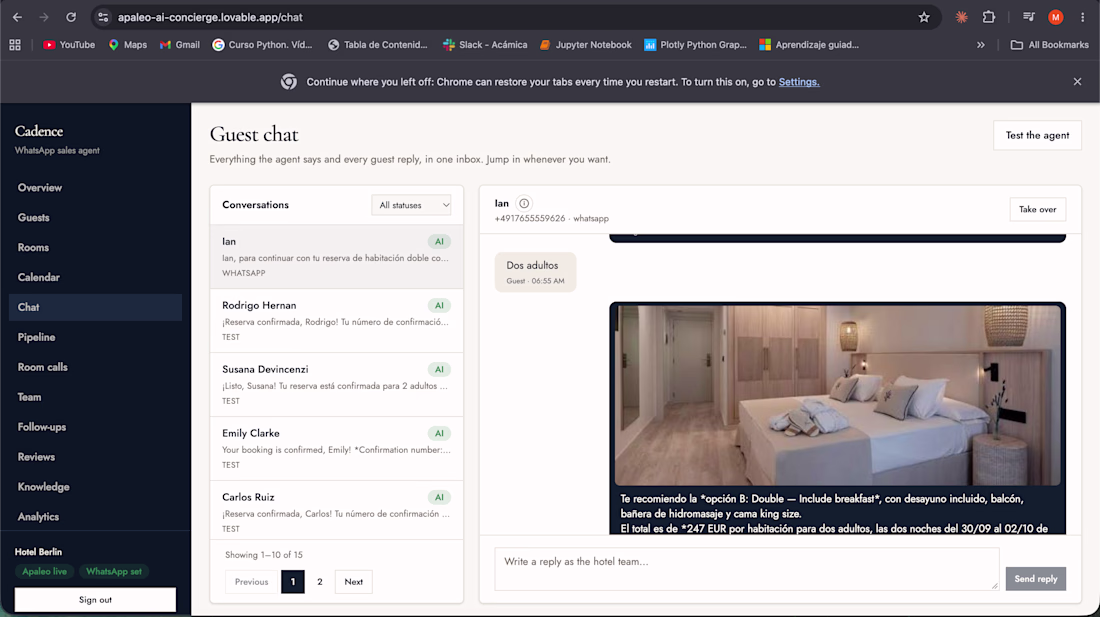Open the Jupyter Notebook bookmark

click(585, 45)
